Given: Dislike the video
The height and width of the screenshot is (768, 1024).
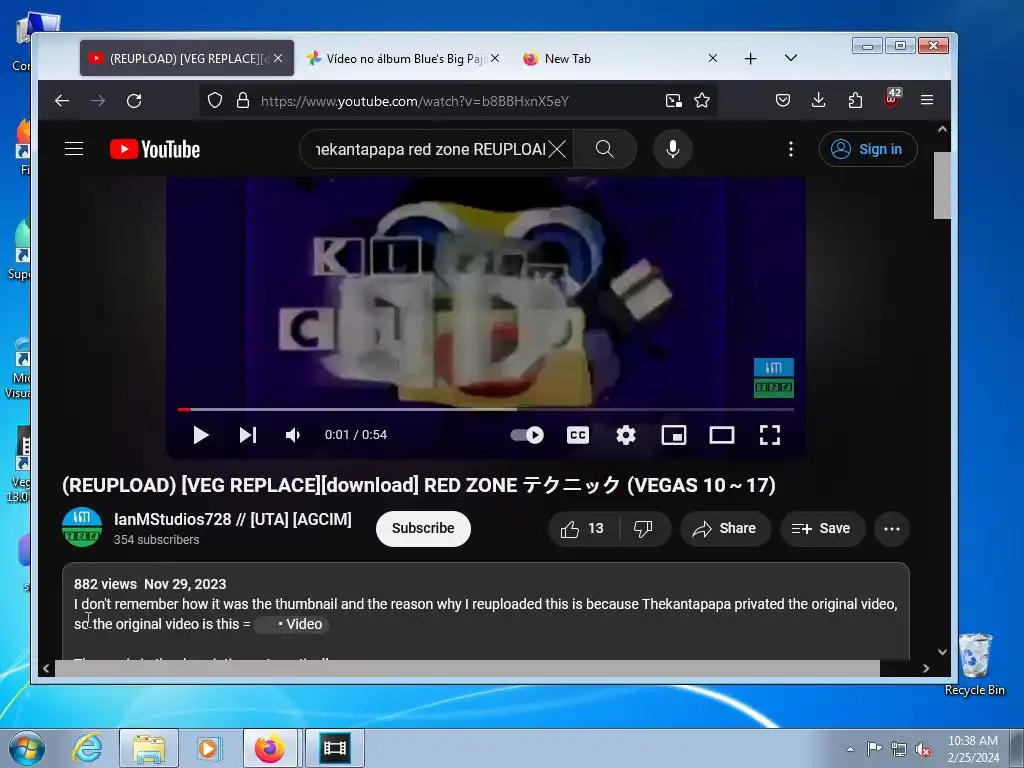Looking at the screenshot, I should click(644, 528).
